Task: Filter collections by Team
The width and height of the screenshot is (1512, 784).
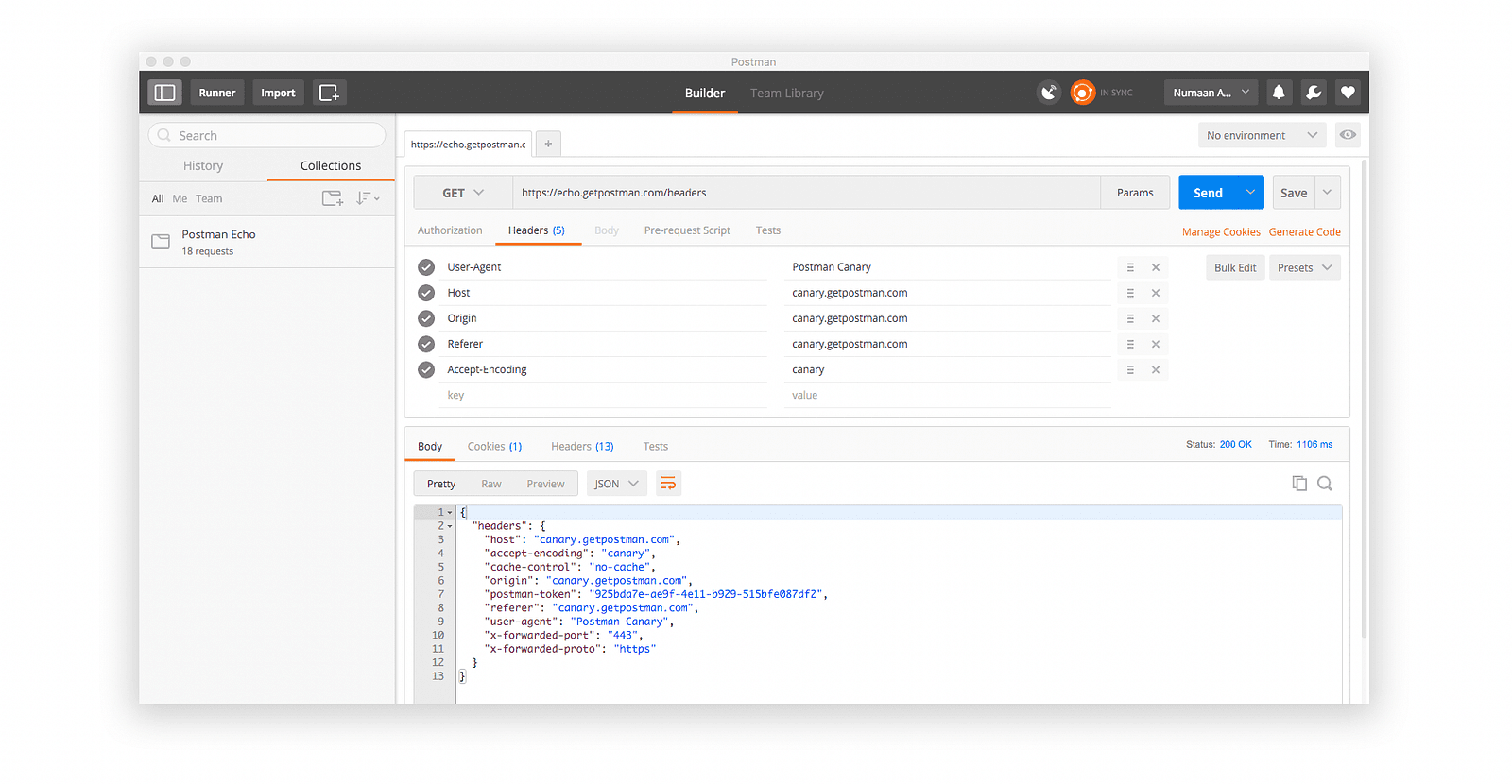Action: click(209, 198)
